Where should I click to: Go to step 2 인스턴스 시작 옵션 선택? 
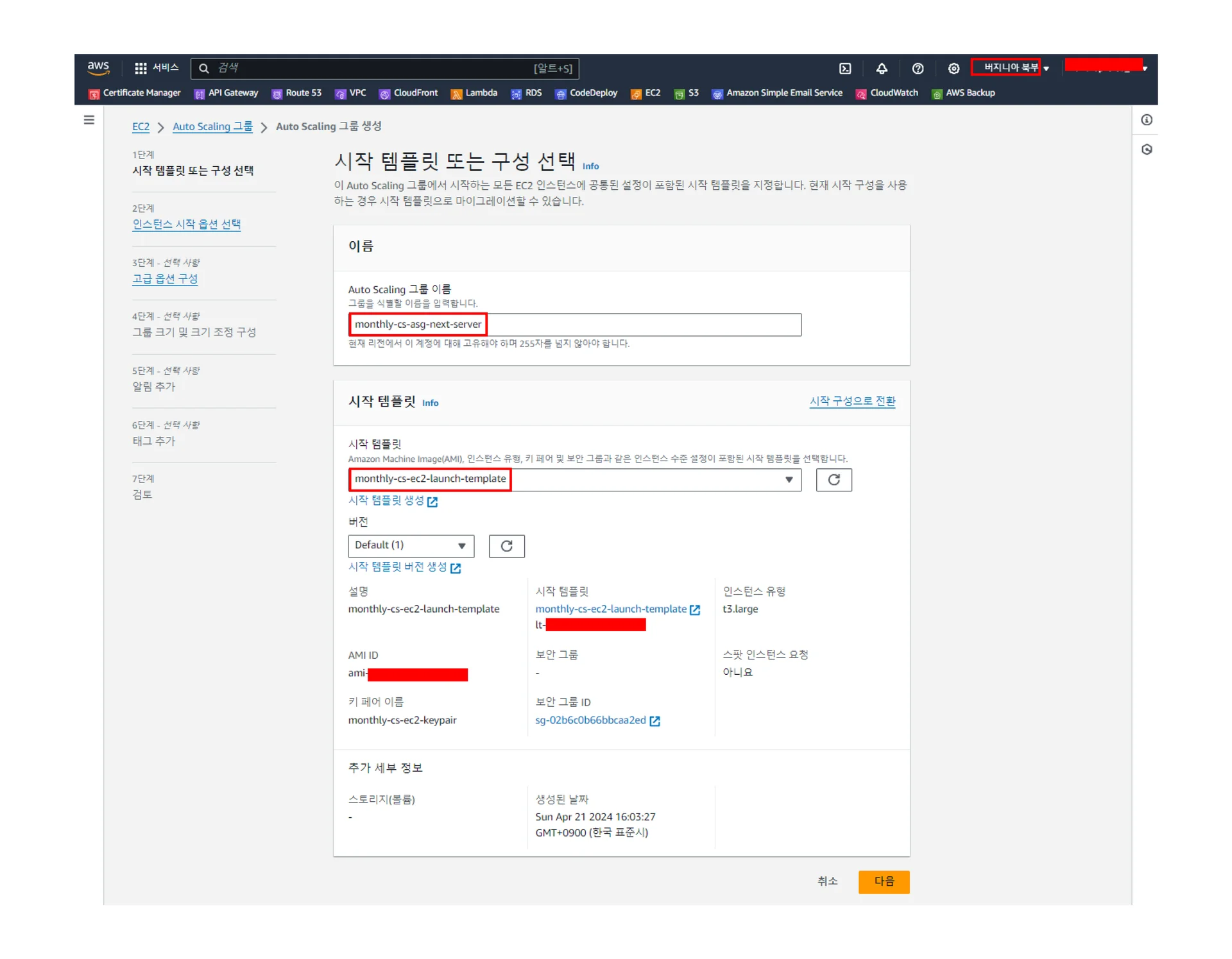[x=186, y=225]
